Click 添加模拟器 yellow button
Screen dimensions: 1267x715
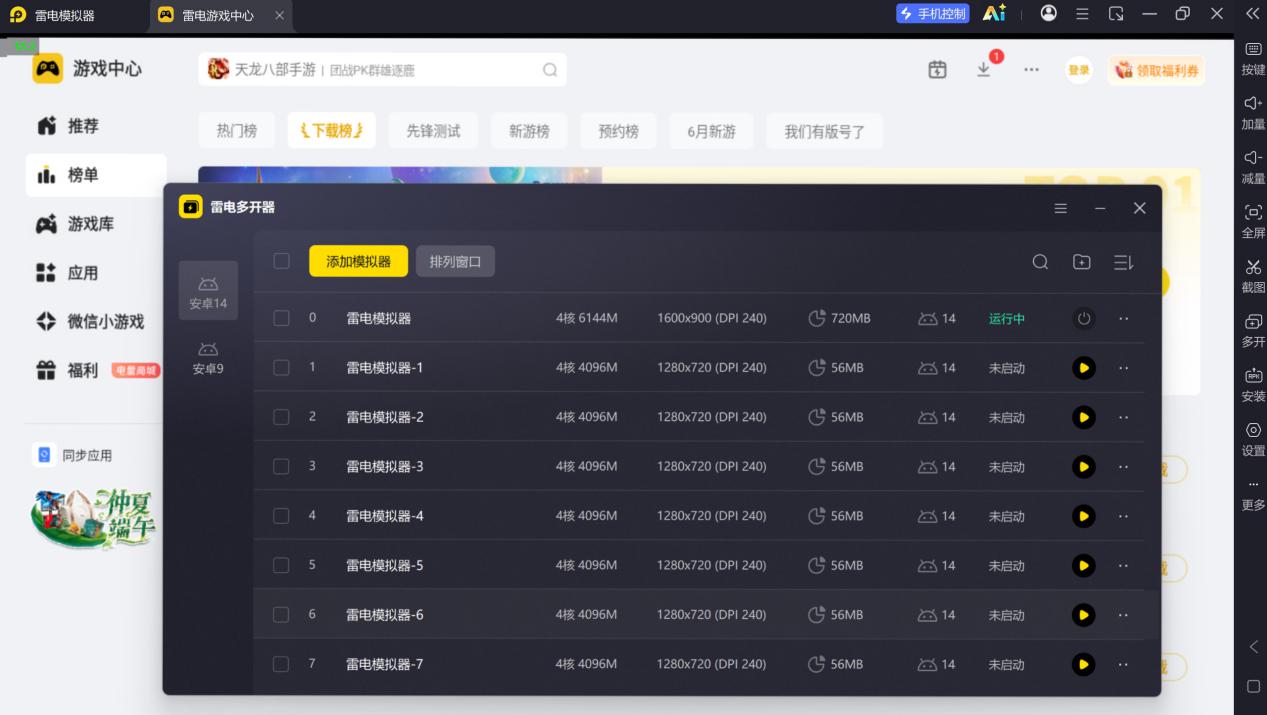(358, 261)
